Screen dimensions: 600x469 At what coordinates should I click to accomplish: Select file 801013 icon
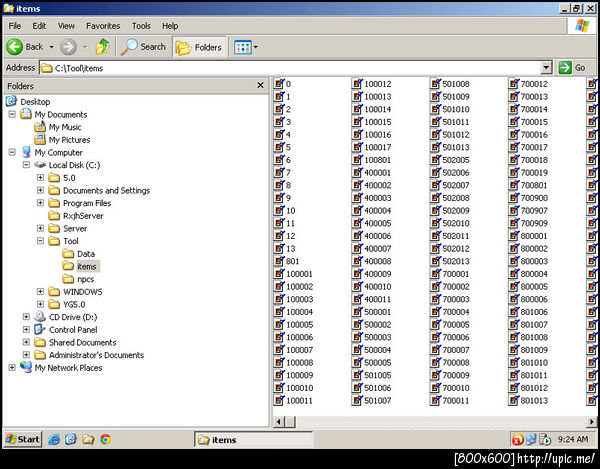[514, 400]
